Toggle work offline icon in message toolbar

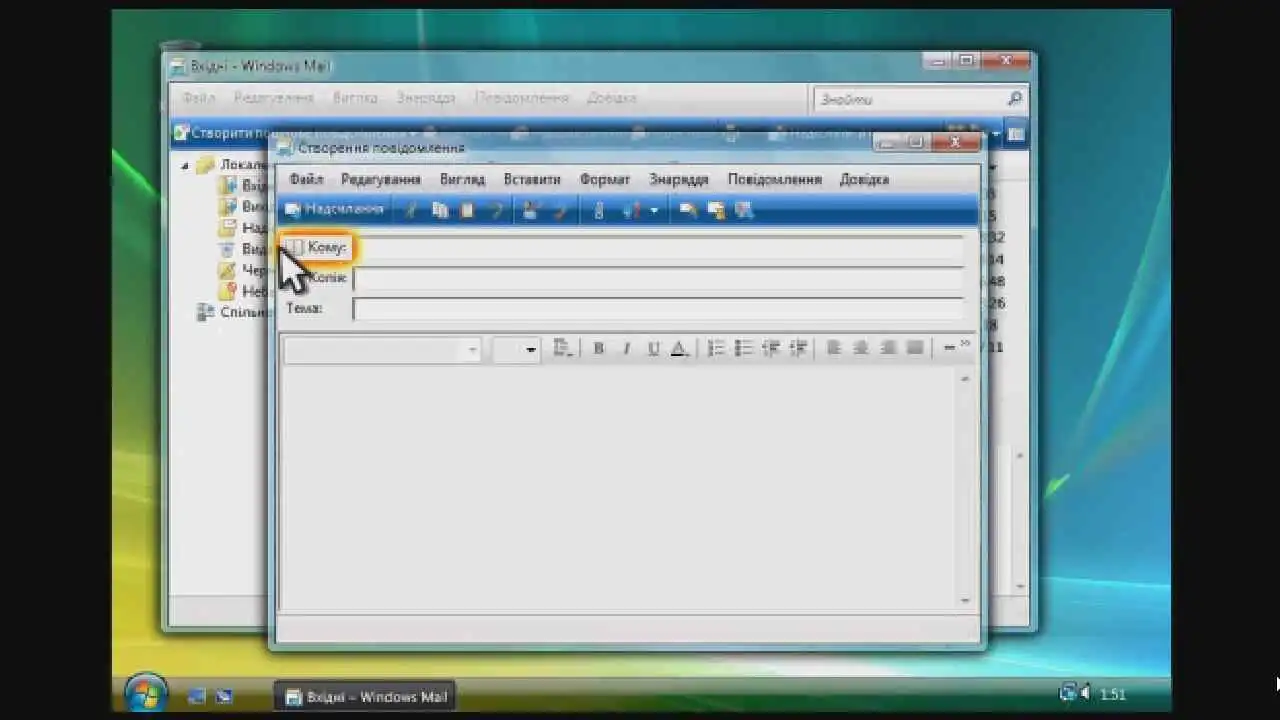[744, 210]
